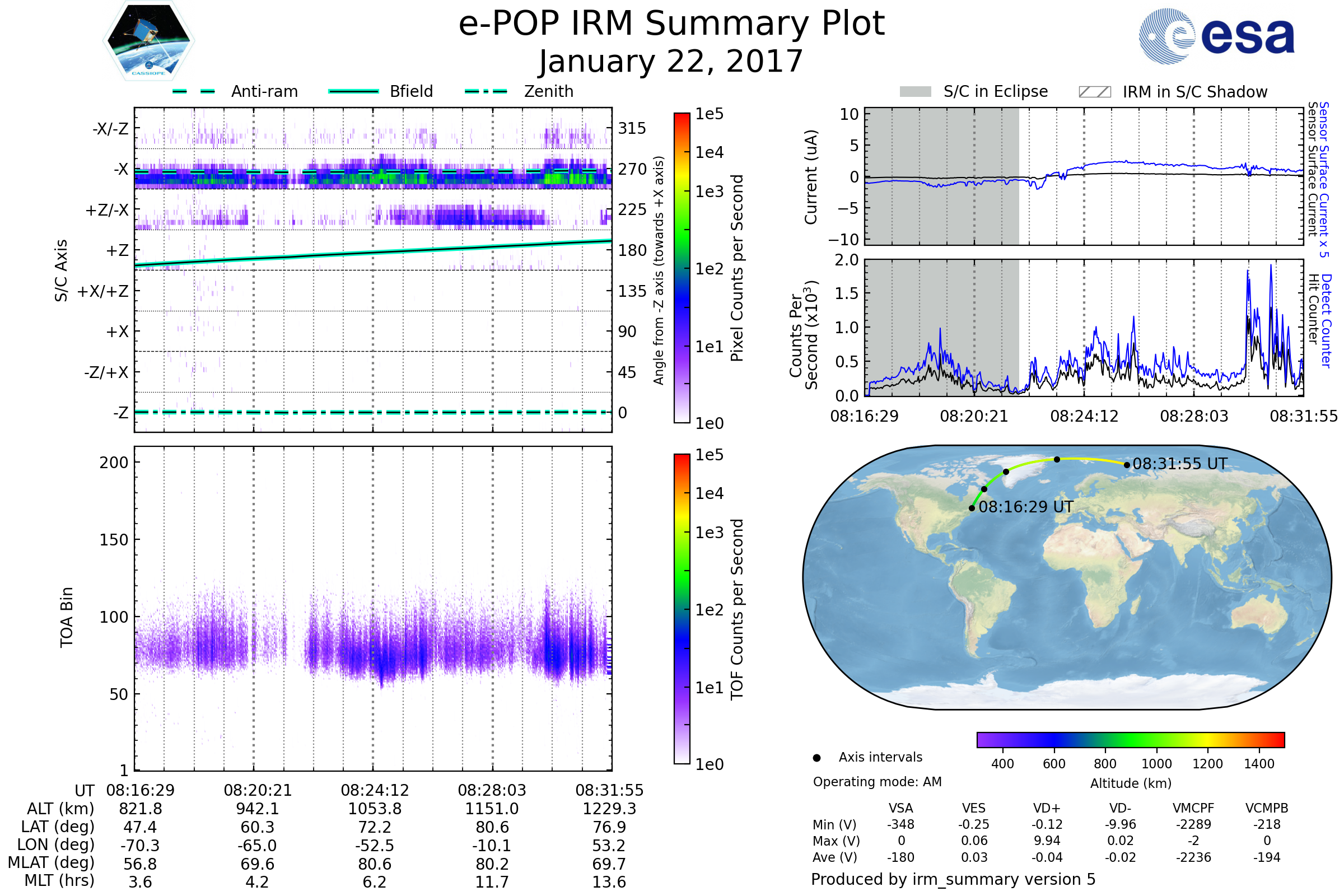1344x896 pixels.
Task: Click the January 22, 2017 date heading
Action: (671, 62)
